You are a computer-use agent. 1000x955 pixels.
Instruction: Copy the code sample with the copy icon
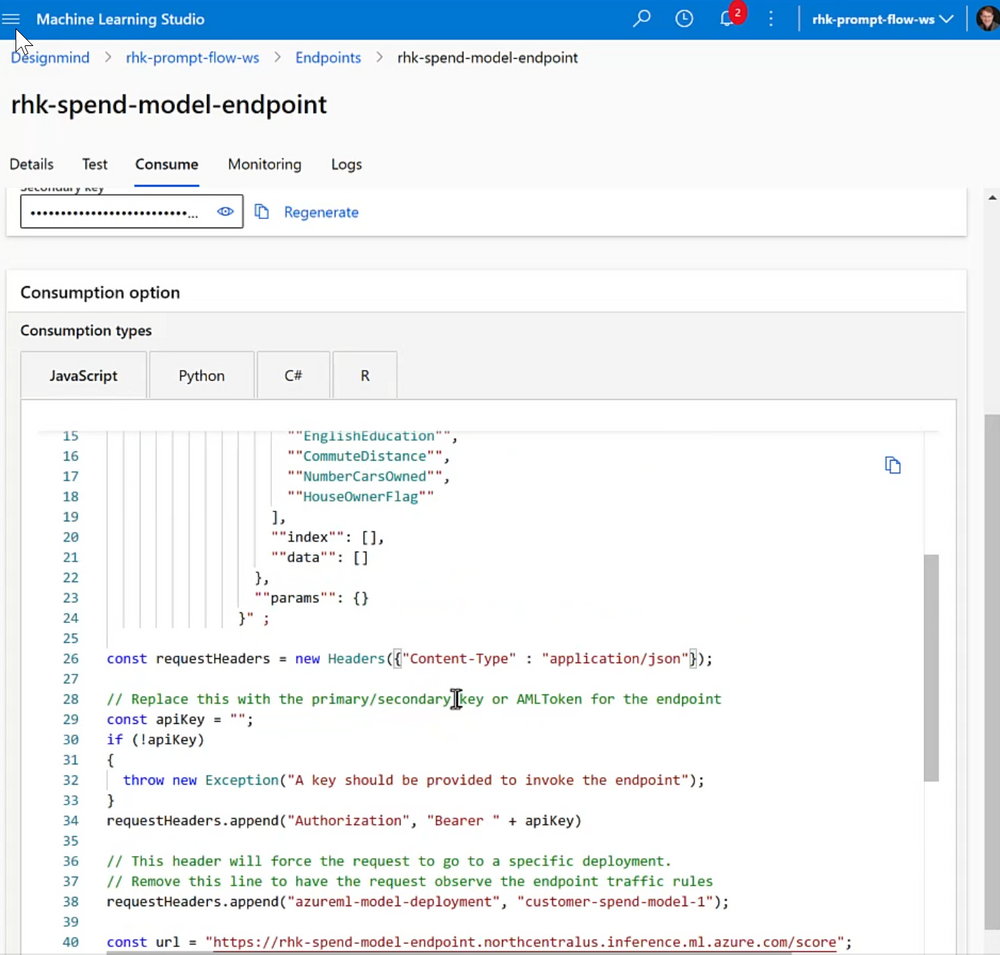[x=893, y=465]
